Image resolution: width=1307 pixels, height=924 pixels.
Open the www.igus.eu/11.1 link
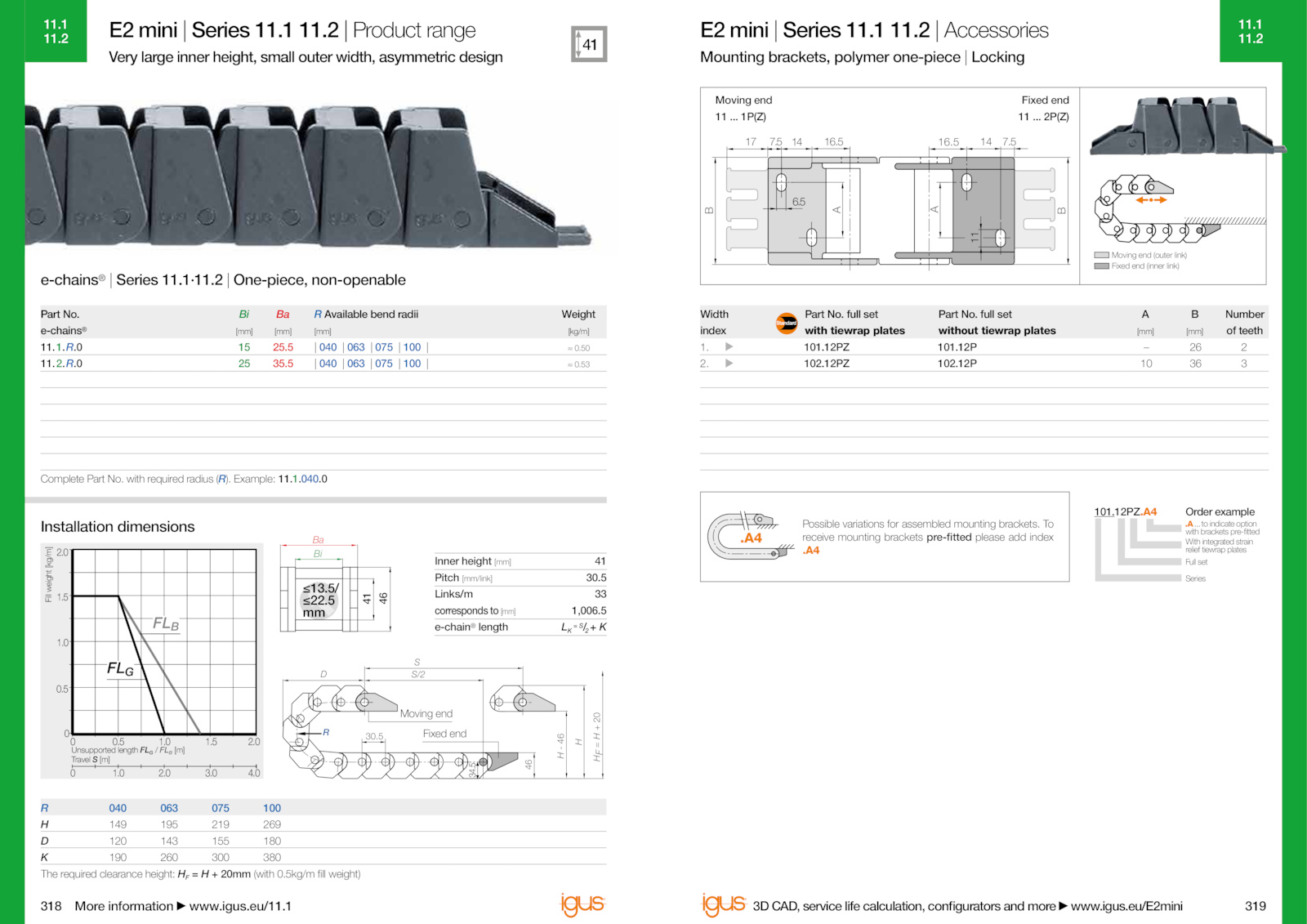[240, 906]
